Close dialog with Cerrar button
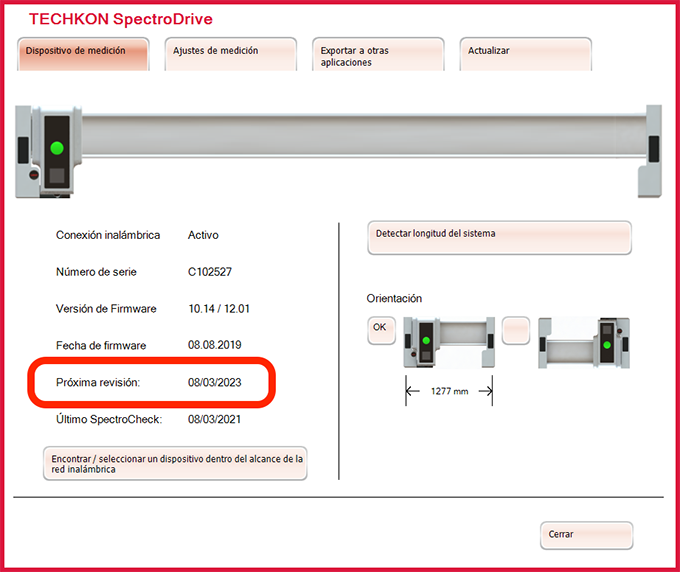Screen dimensions: 680x572 [x=586, y=535]
